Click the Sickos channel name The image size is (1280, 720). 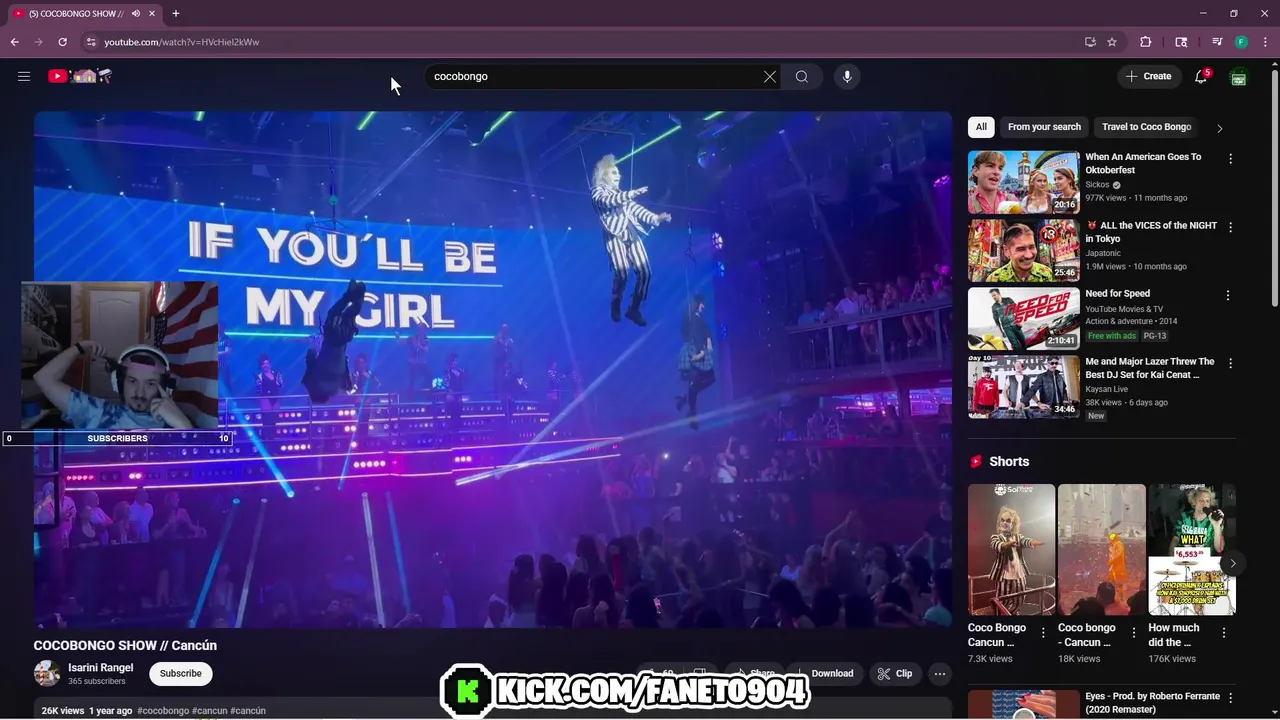point(1097,185)
